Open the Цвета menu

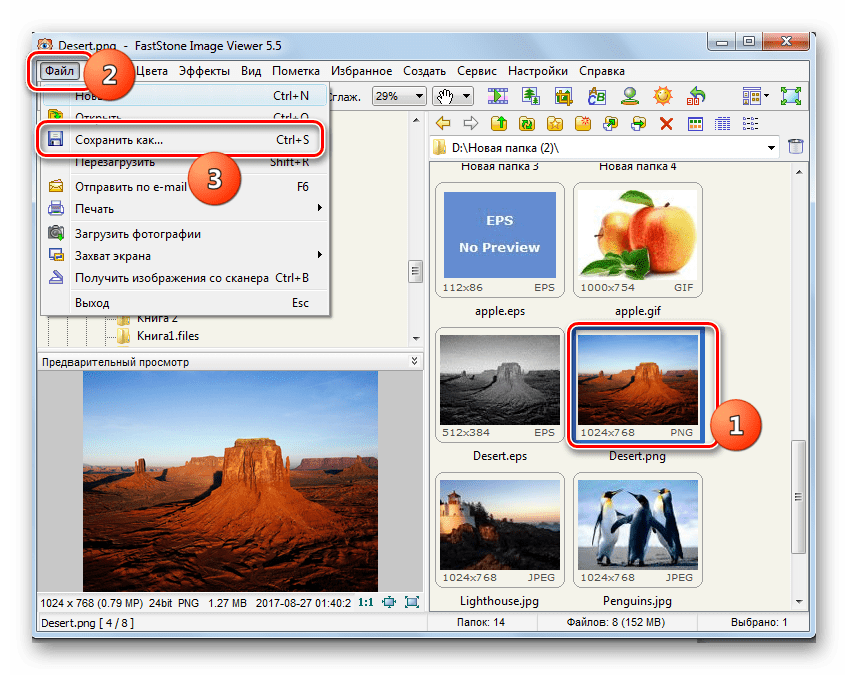click(x=151, y=71)
